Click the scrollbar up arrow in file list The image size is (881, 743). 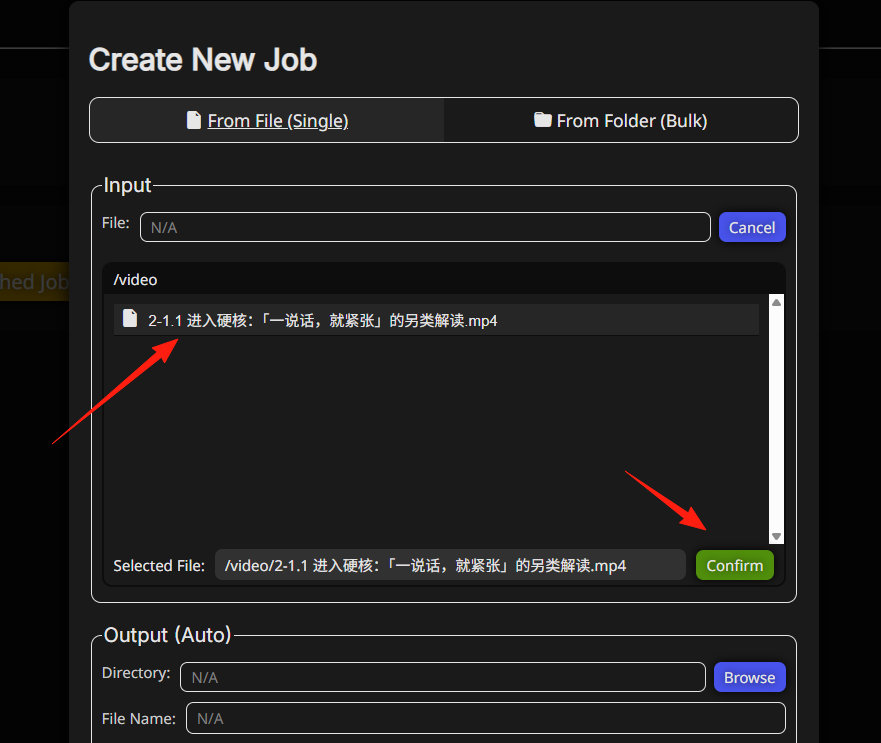(x=776, y=302)
